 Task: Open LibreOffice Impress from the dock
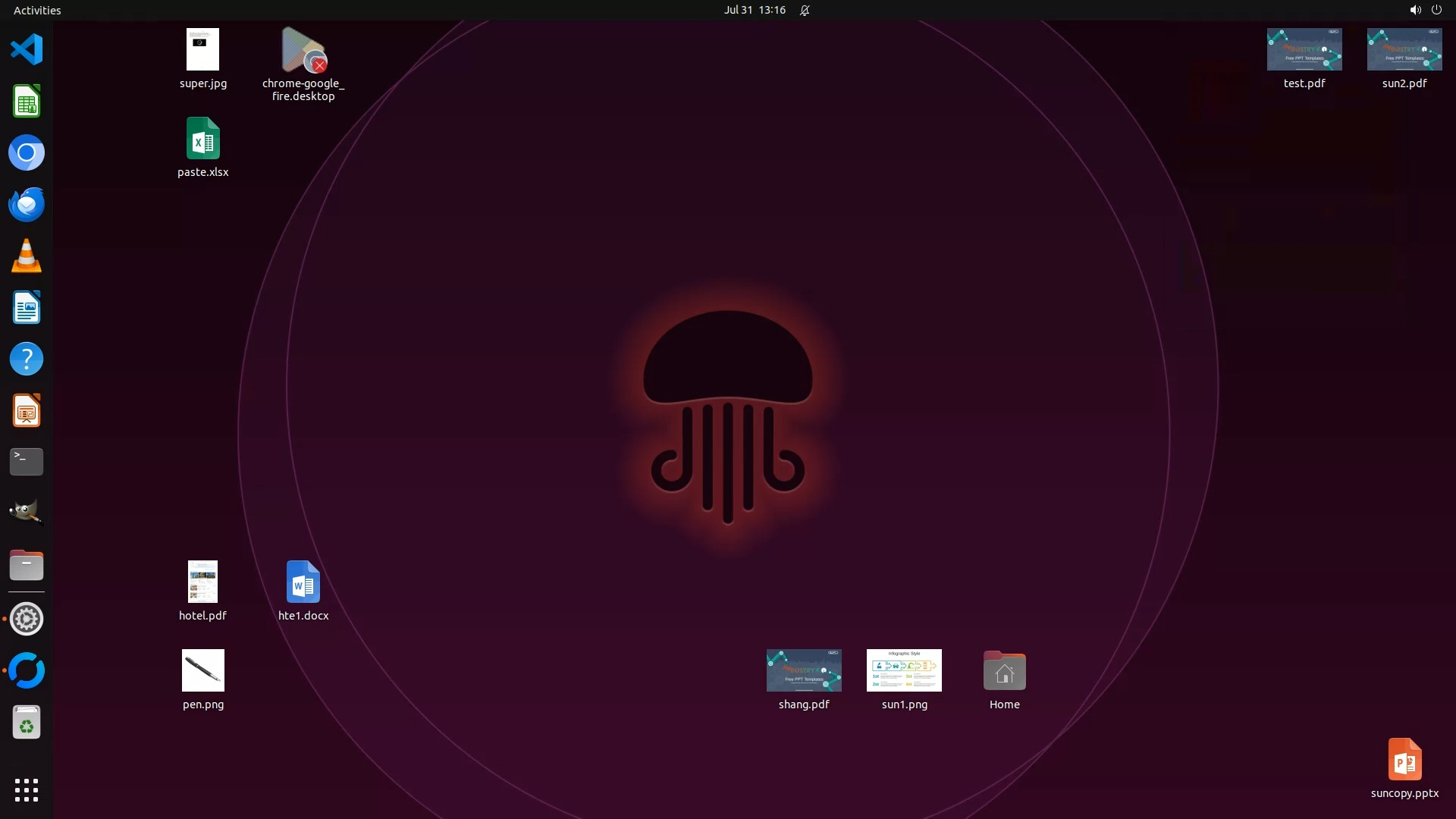[27, 411]
